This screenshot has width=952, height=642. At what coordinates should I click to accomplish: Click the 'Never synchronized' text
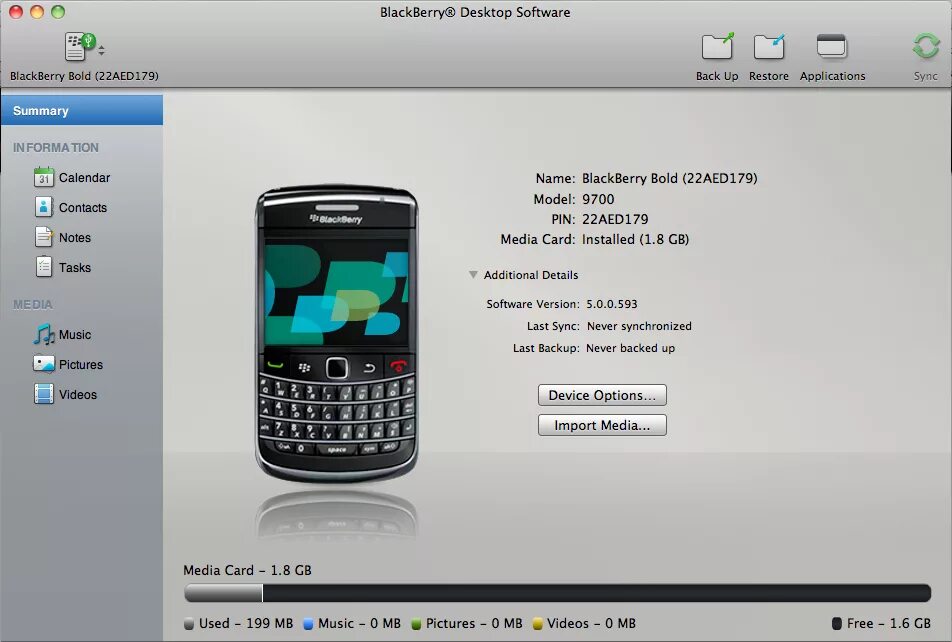[x=639, y=326]
